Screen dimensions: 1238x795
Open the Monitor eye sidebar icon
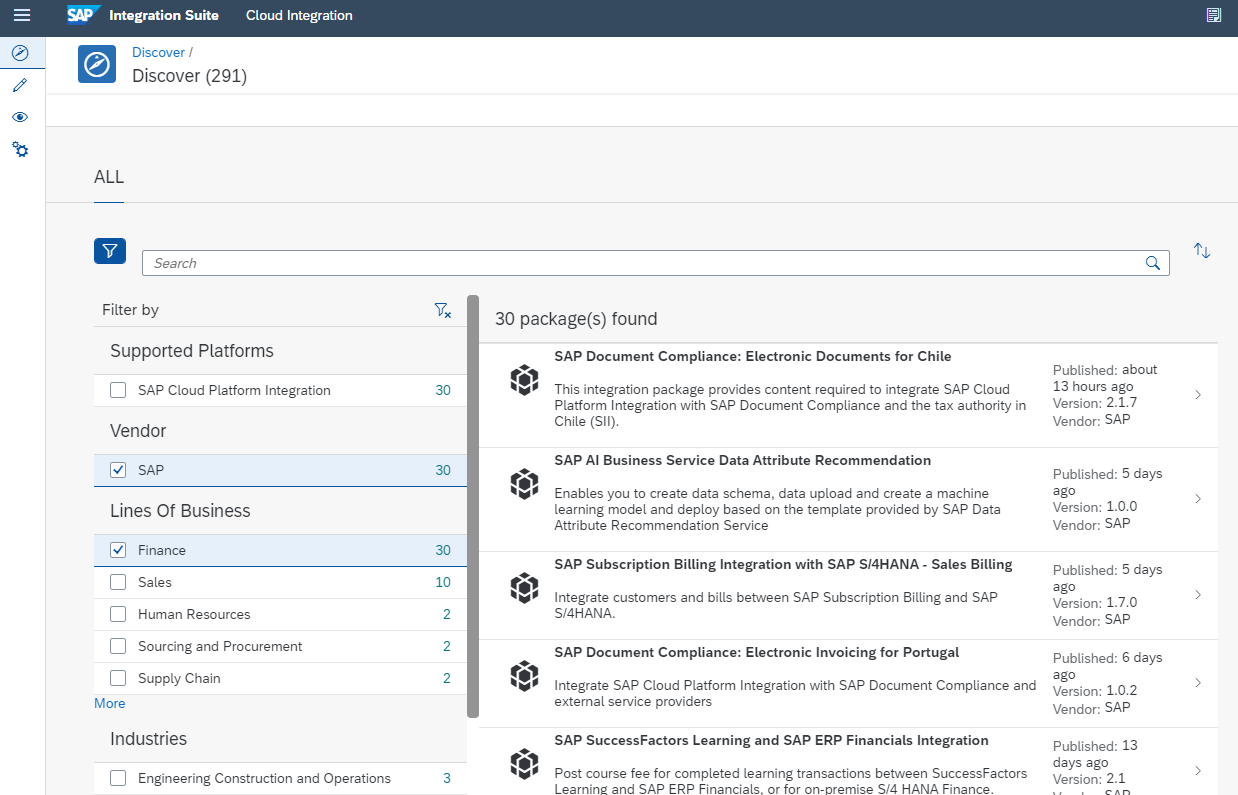pyautogui.click(x=20, y=117)
